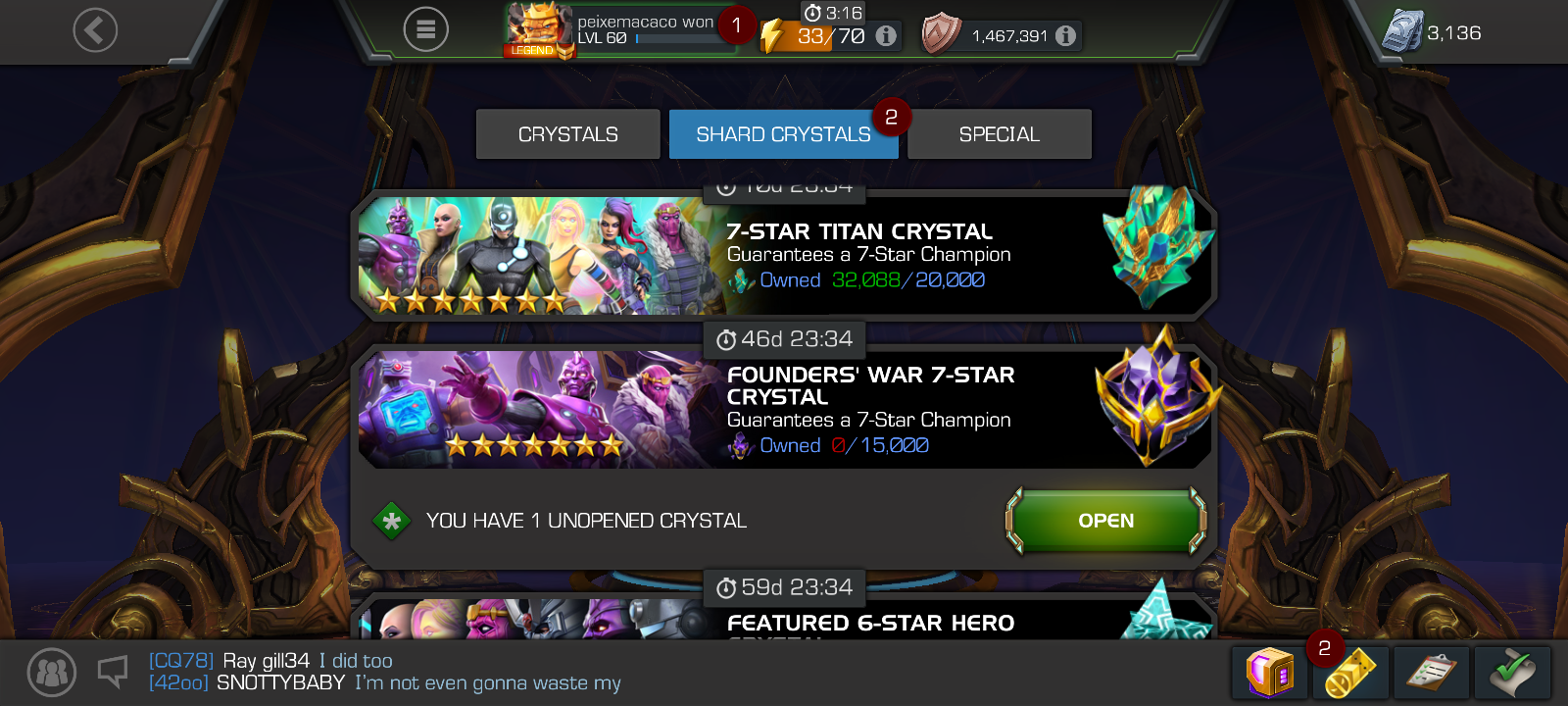Open the alliance members icon
The width and height of the screenshot is (1568, 706).
[52, 673]
